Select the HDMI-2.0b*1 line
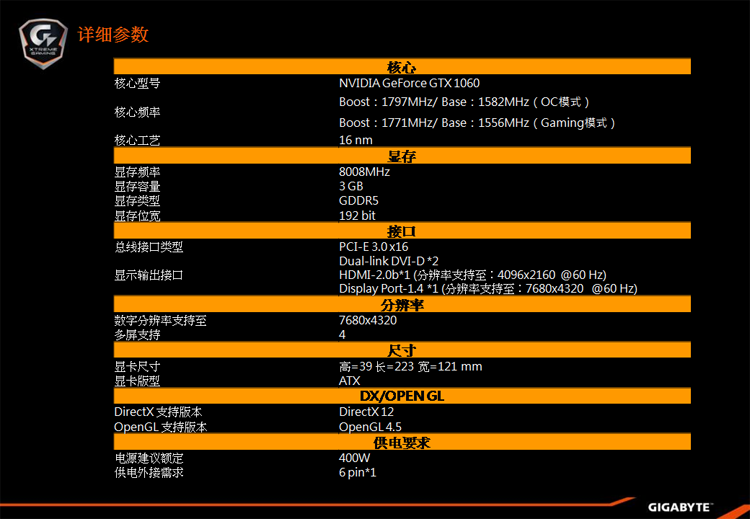This screenshot has height=519, width=750. (473, 275)
